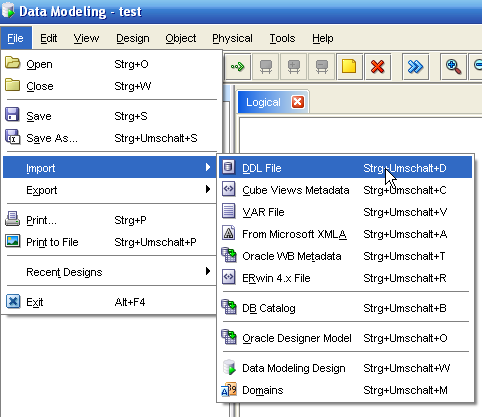Click the Data Modeling title bar icon
This screenshot has width=482, height=417.
(8, 10)
